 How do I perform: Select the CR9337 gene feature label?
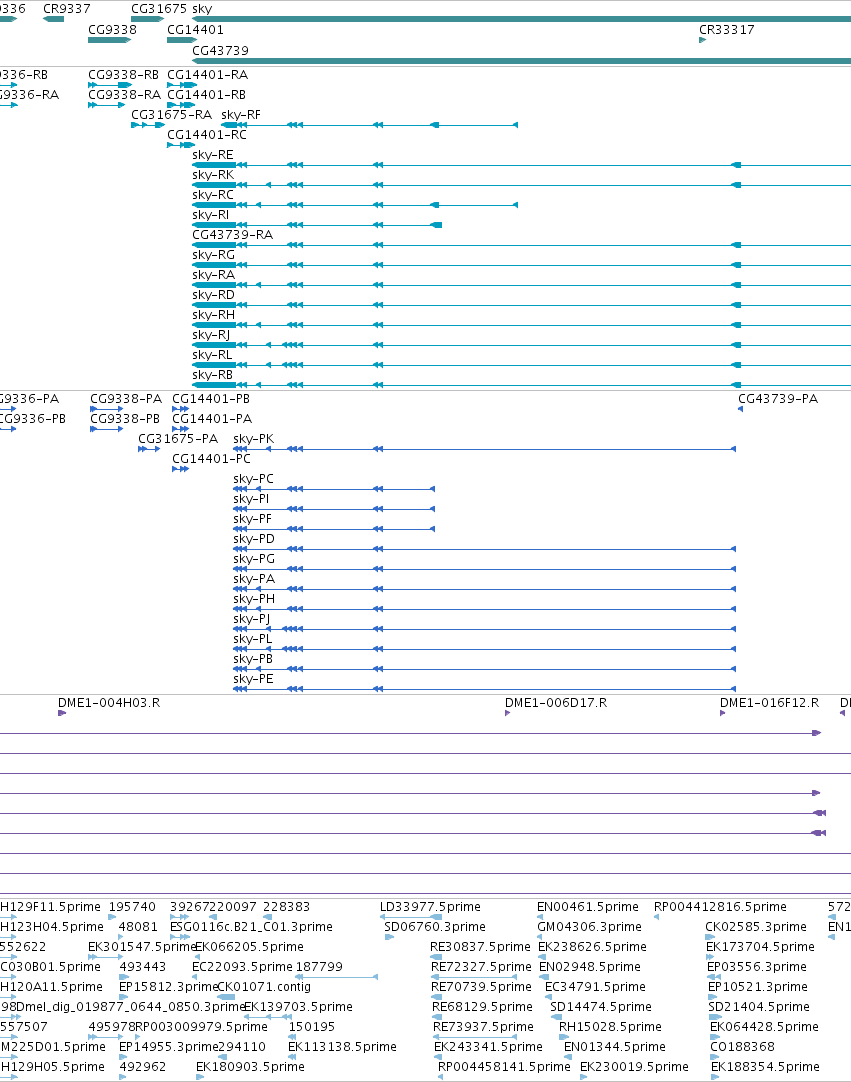click(x=66, y=9)
